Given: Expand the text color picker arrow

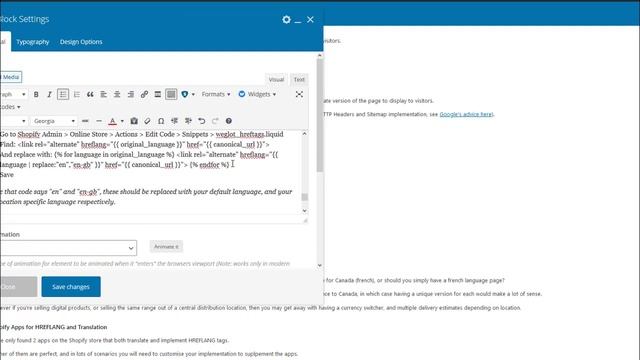Looking at the screenshot, I should [x=122, y=121].
